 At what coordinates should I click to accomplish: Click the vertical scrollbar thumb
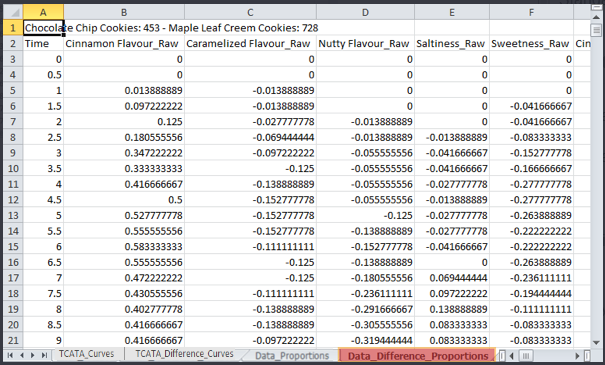pyautogui.click(x=597, y=30)
